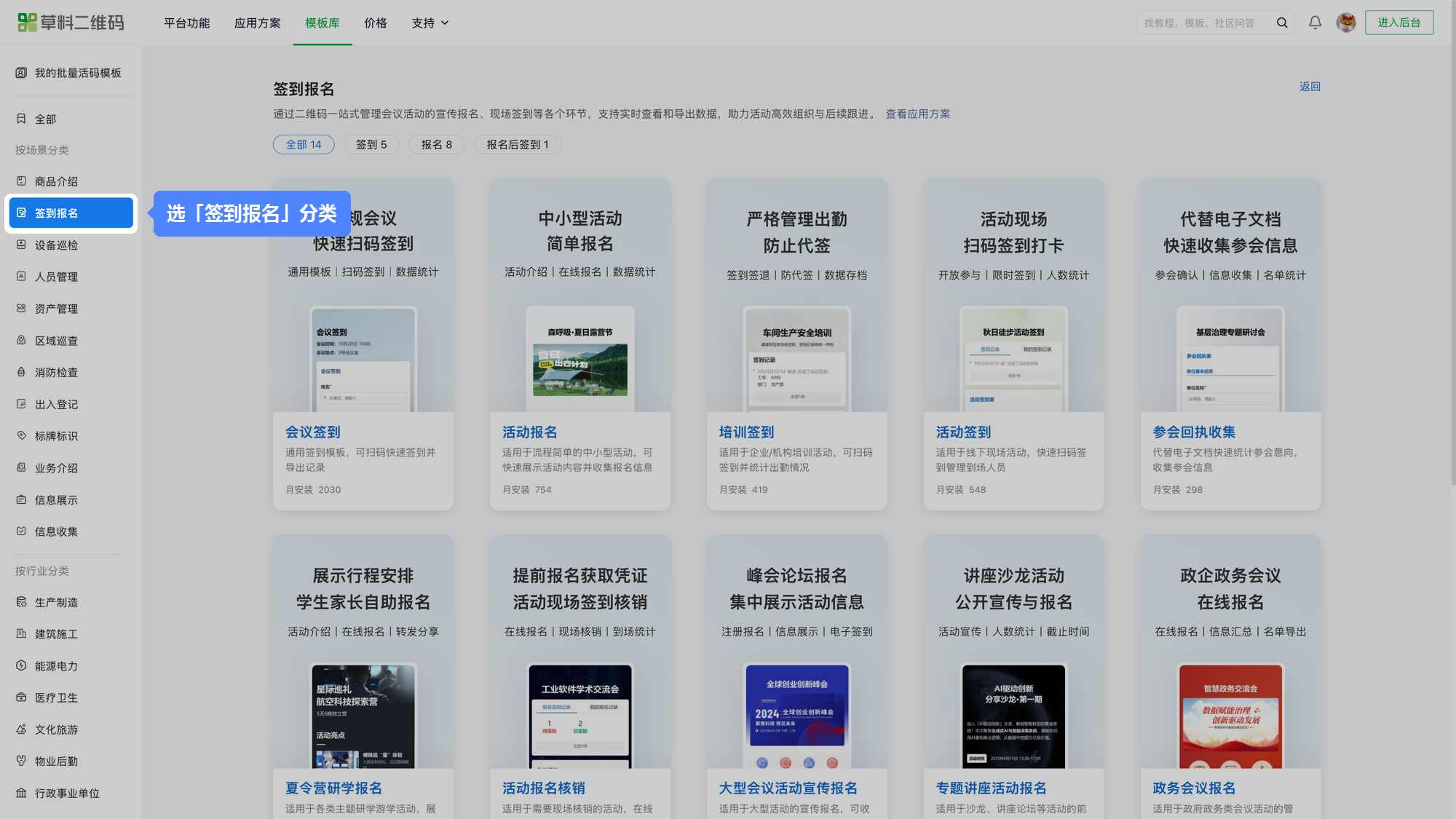Open the 平台功能 nav item
Image resolution: width=1456 pixels, height=819 pixels.
click(x=187, y=23)
